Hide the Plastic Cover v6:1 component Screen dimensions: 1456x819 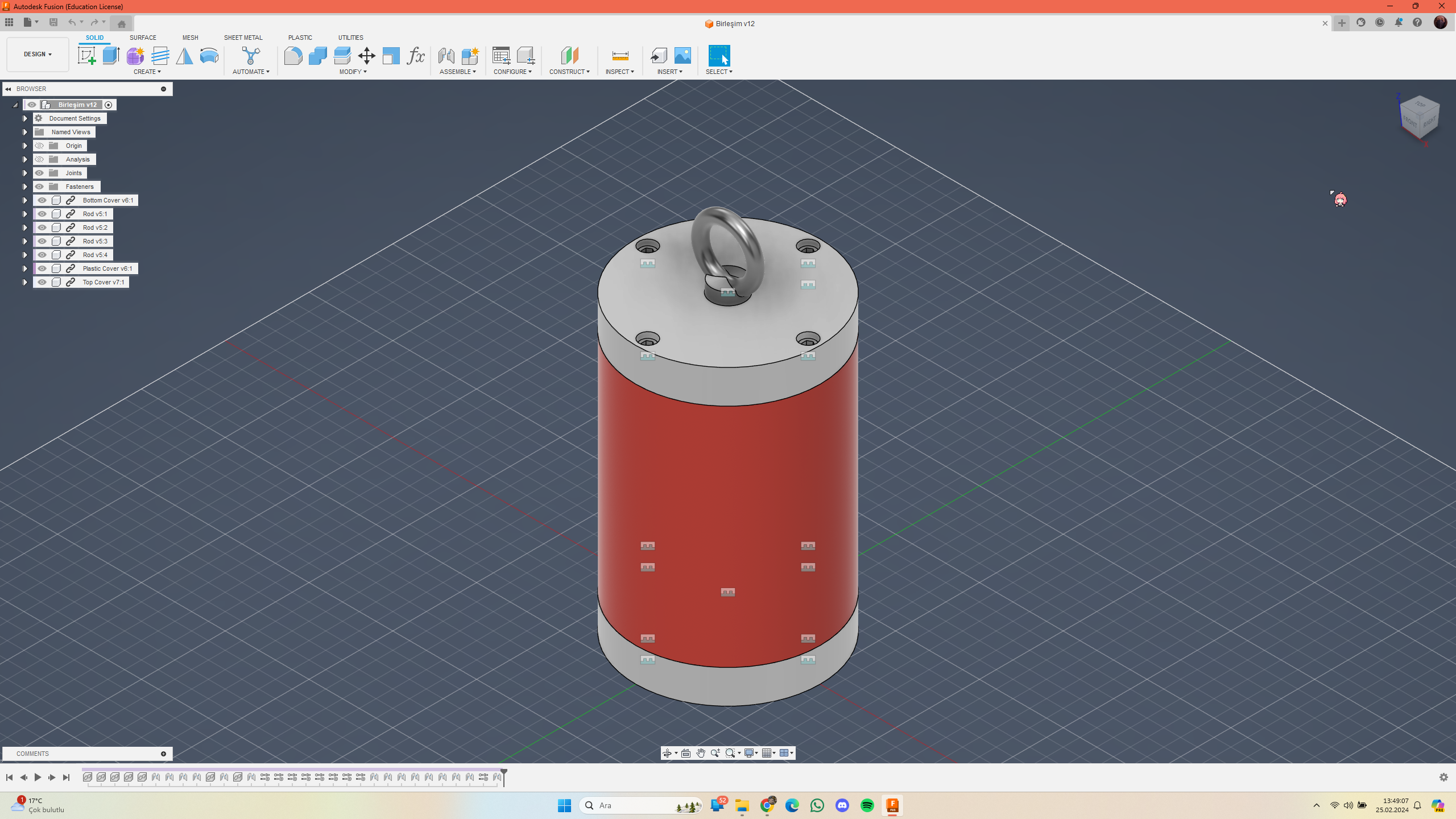tap(42, 268)
